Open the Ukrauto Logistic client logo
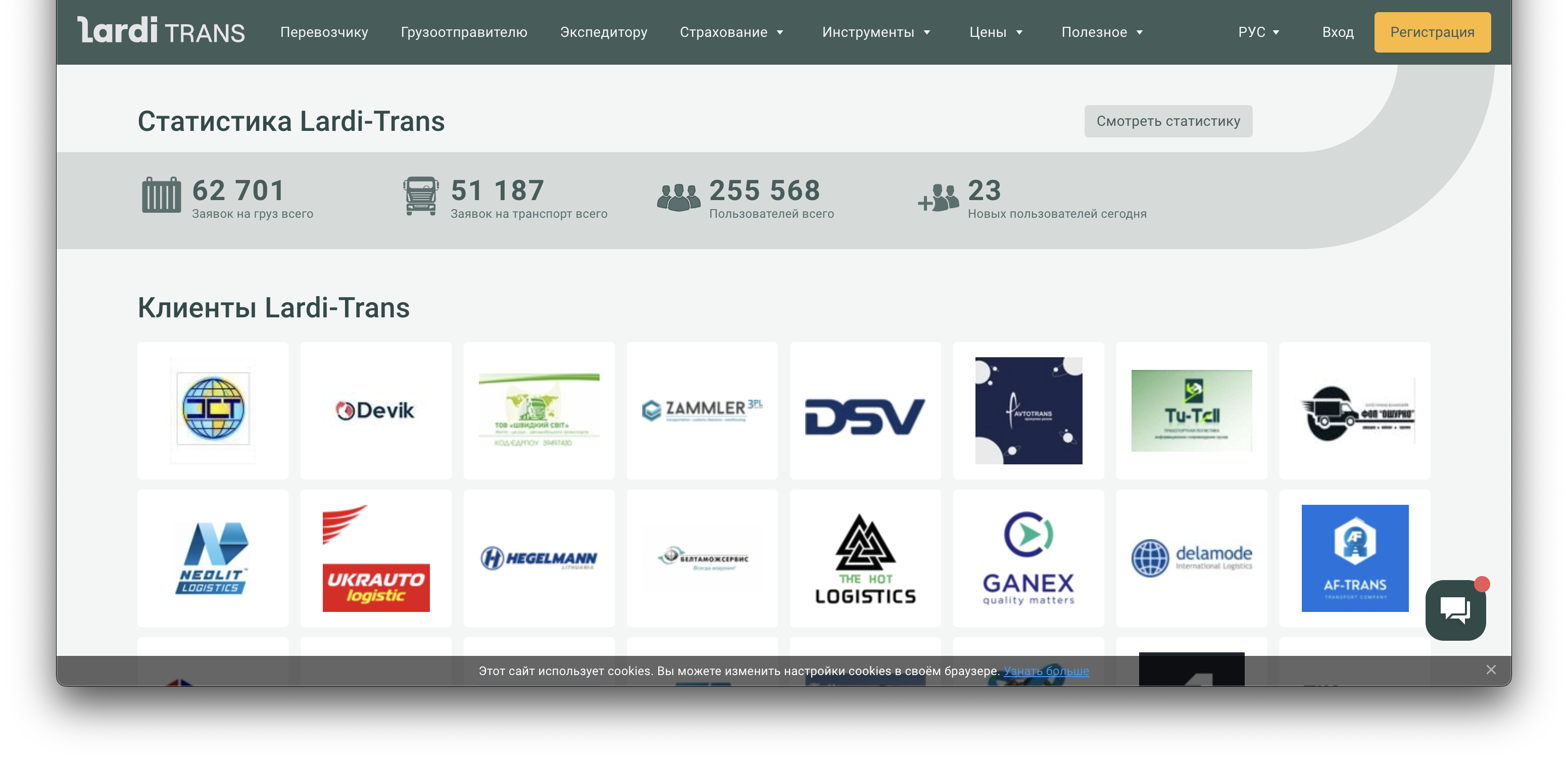 pos(375,558)
